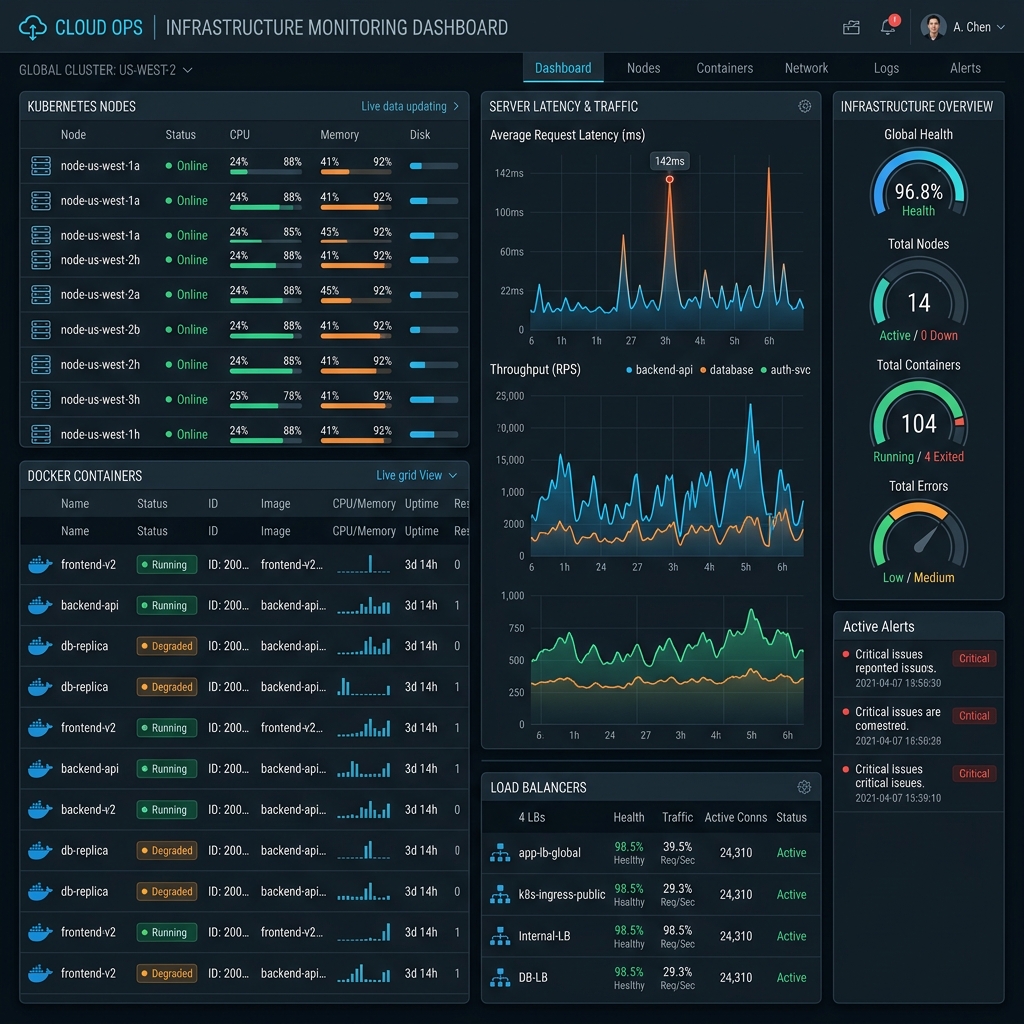
Task: Select the node-us-west-3h row name
Action: [100, 399]
